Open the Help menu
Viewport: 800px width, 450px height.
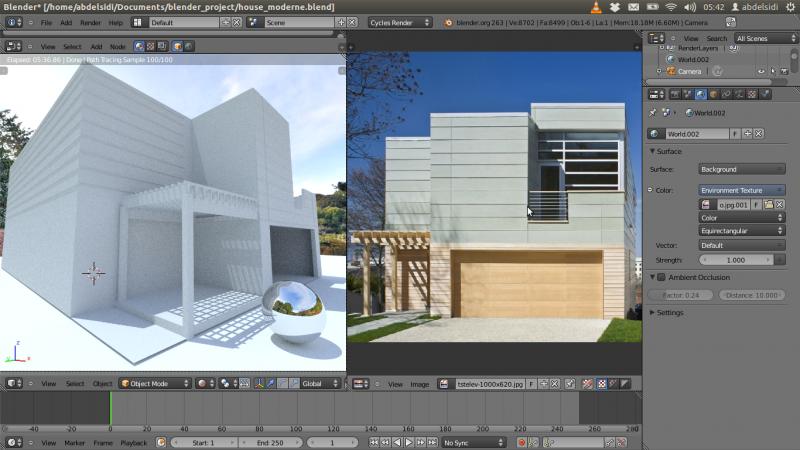coord(116,22)
